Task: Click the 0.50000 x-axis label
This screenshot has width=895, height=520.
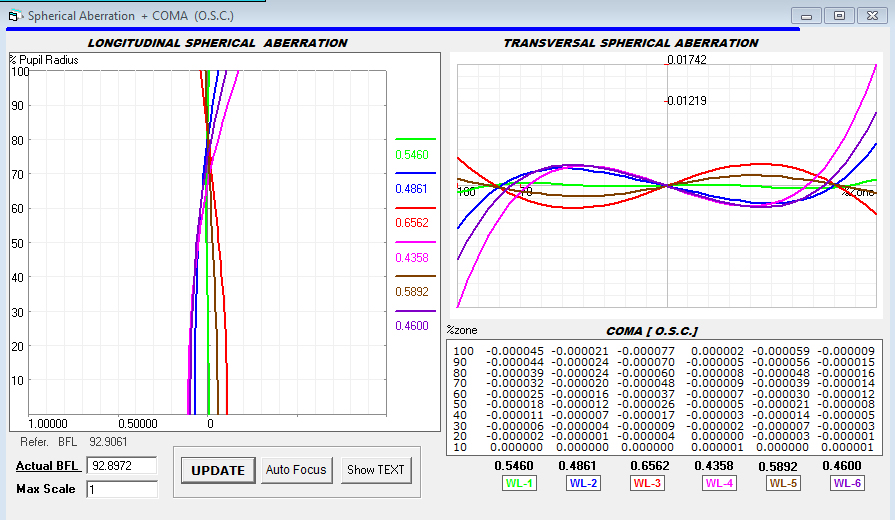Action: (138, 424)
